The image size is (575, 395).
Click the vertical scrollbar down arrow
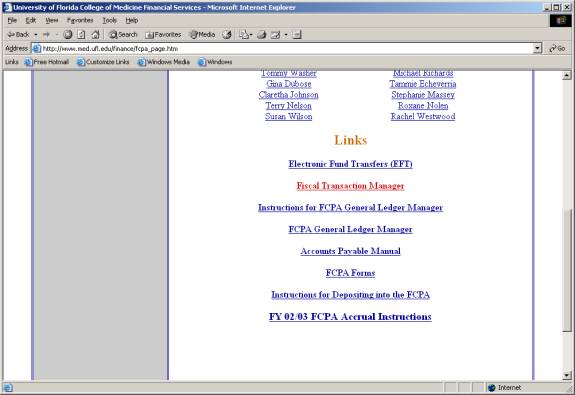click(567, 375)
